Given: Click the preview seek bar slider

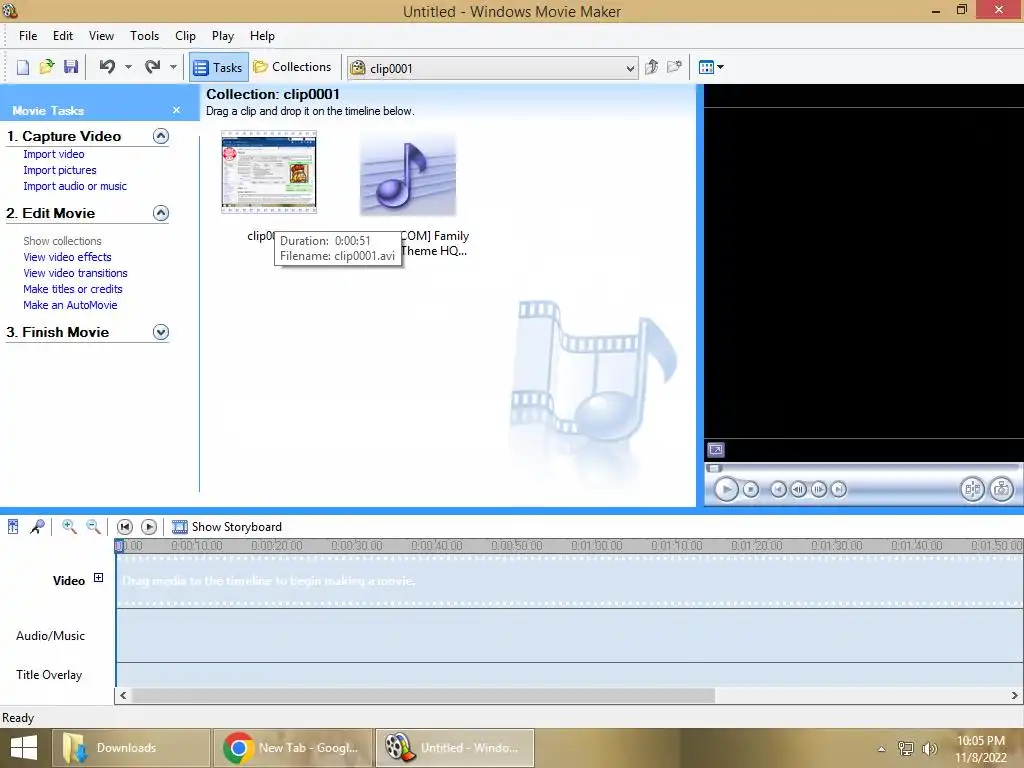Looking at the screenshot, I should 714,468.
